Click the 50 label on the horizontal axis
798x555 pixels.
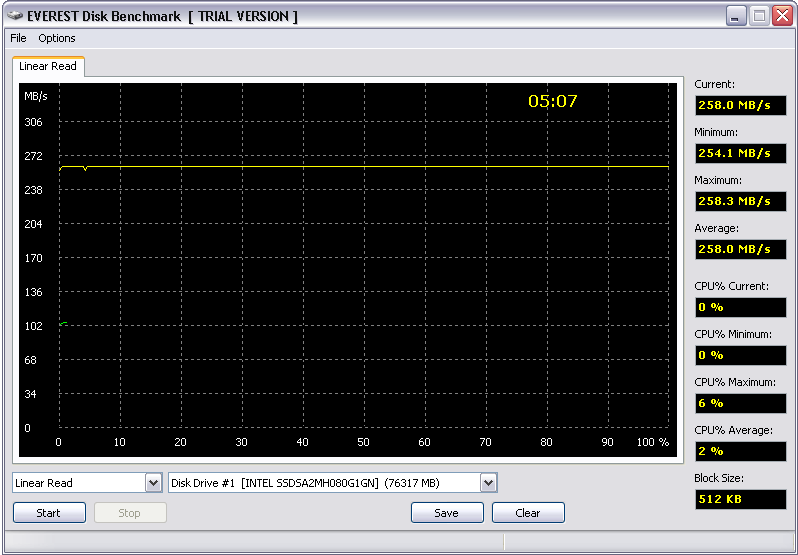pyautogui.click(x=363, y=442)
